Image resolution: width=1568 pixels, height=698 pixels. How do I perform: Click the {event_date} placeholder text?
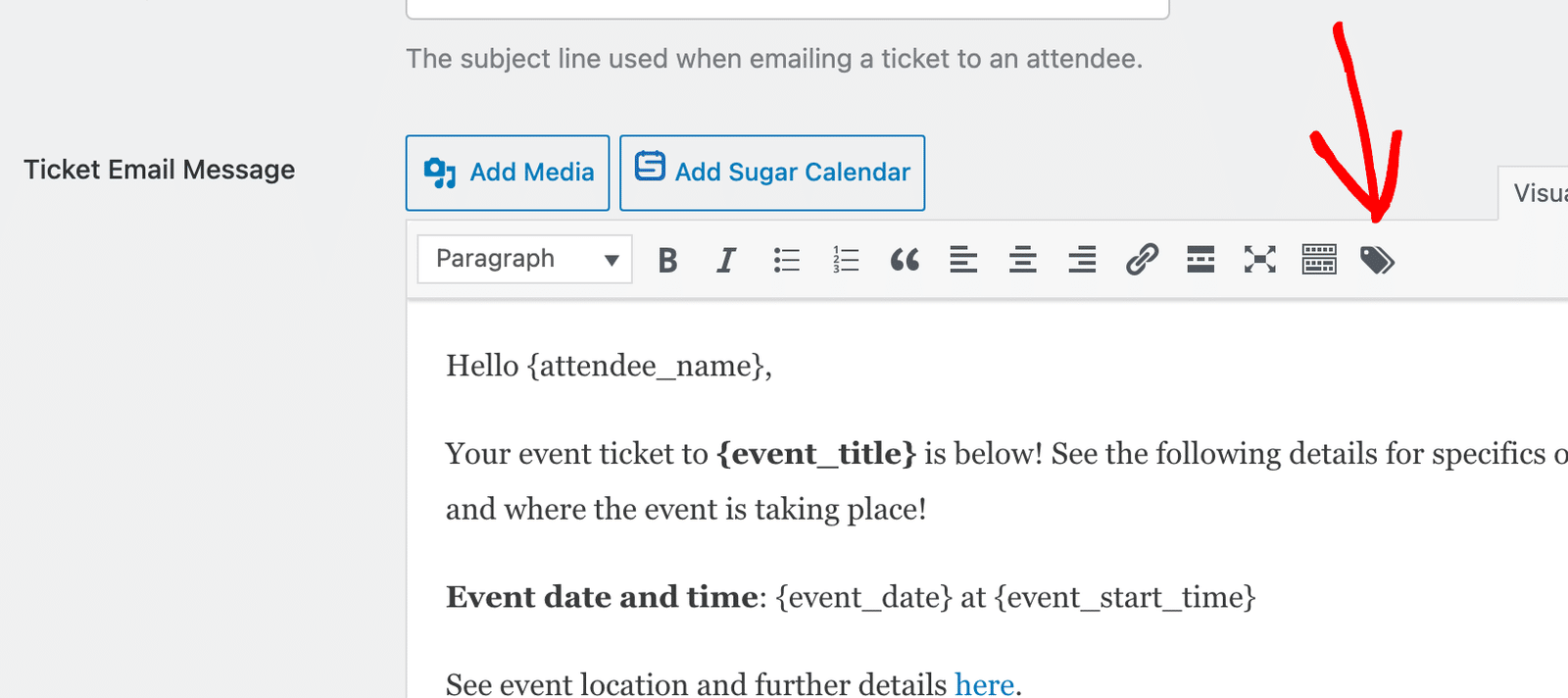[864, 597]
